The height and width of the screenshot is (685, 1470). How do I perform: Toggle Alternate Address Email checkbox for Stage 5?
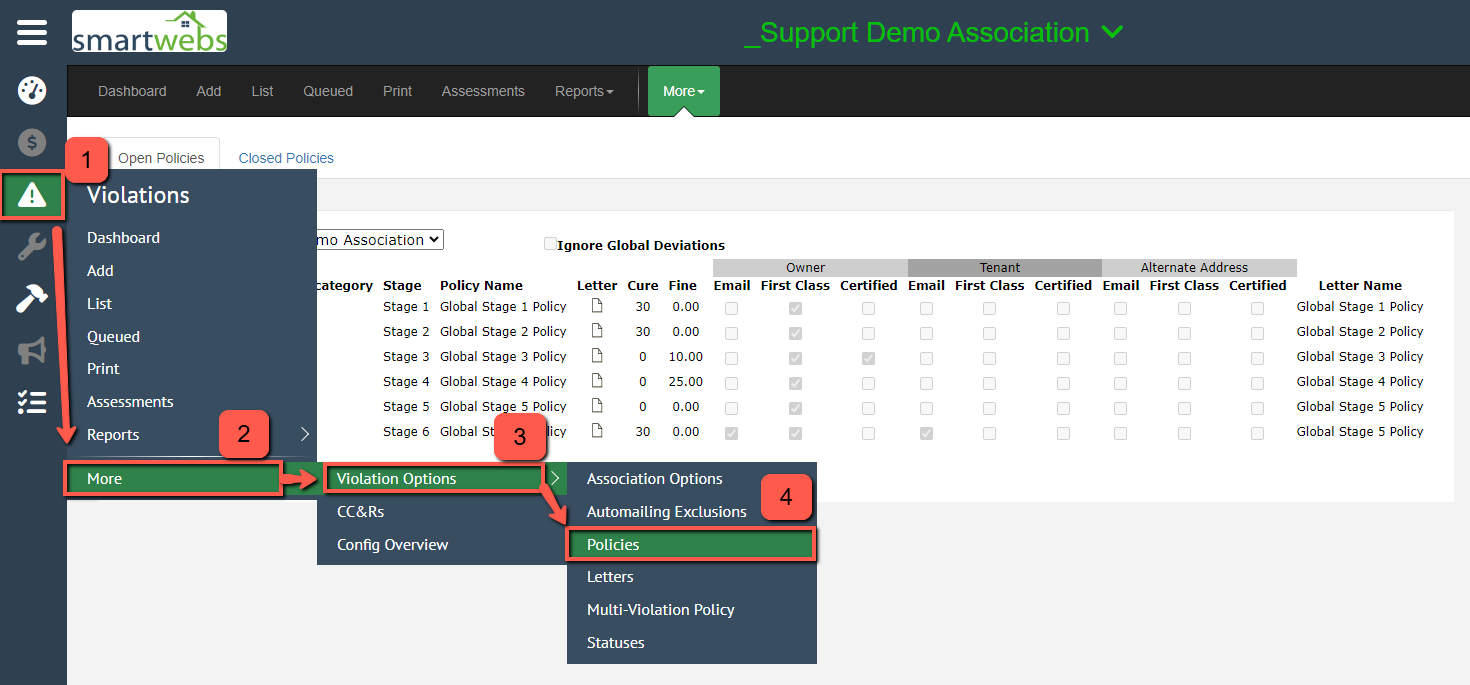tap(1120, 408)
